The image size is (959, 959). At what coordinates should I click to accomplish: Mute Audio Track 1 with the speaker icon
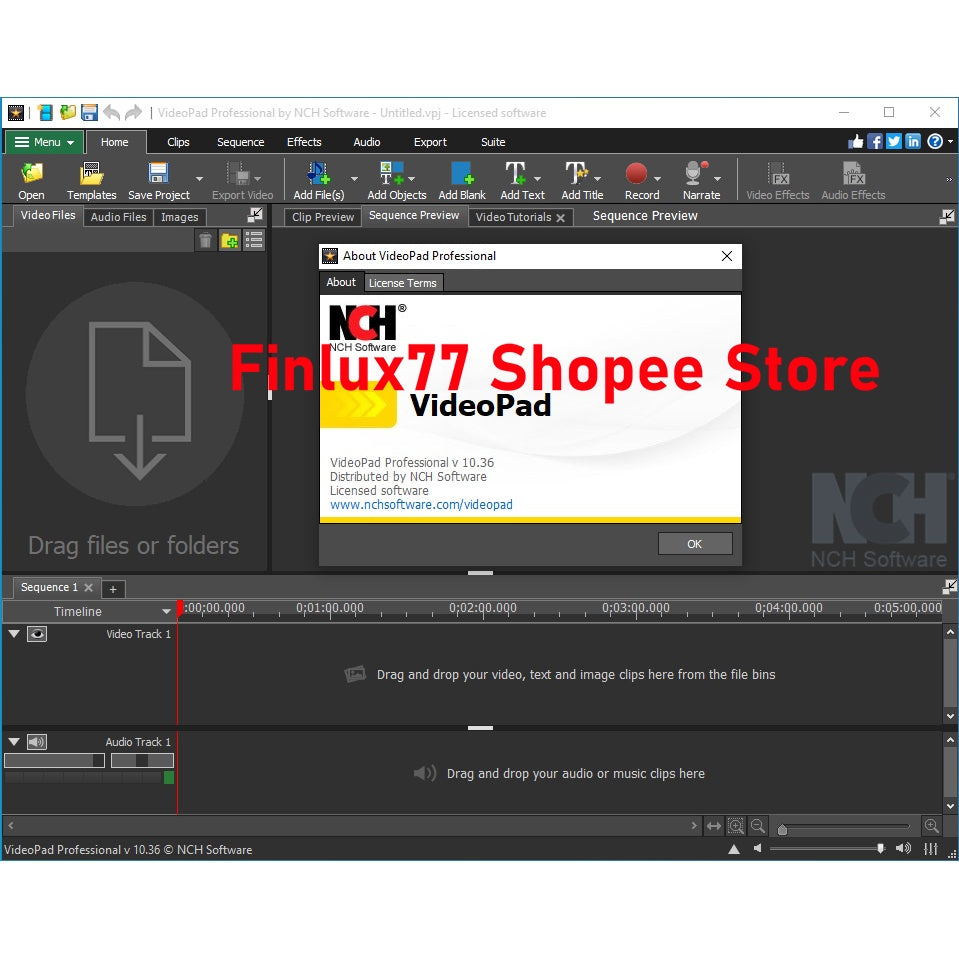click(x=37, y=741)
